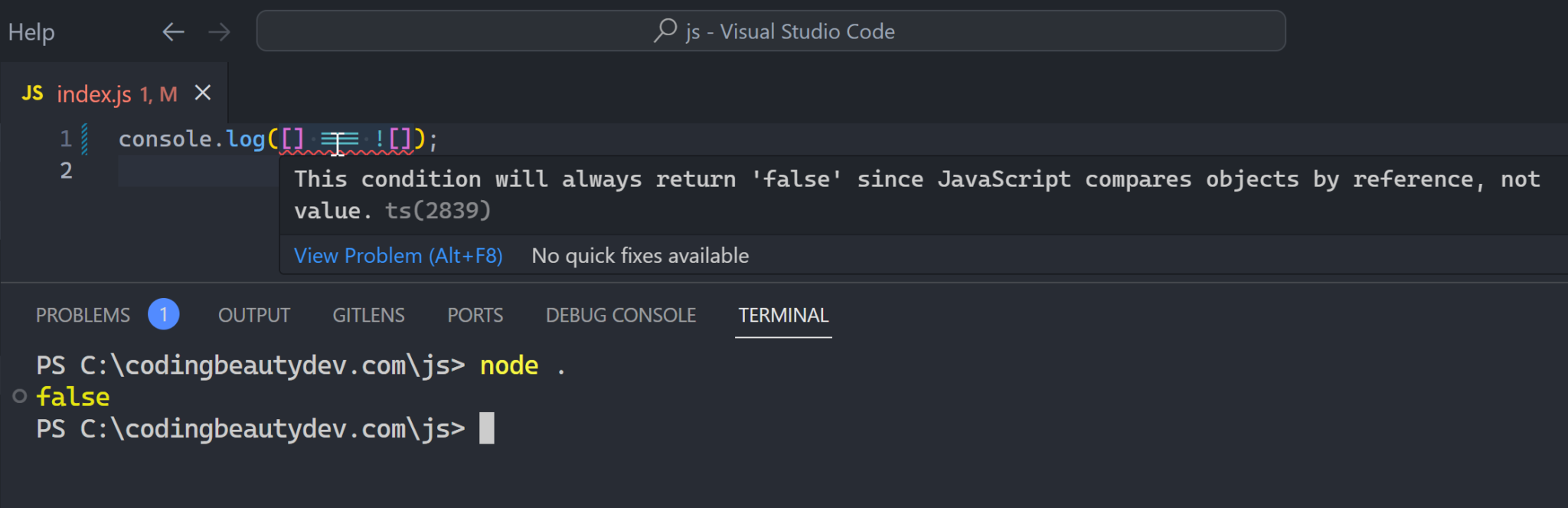Click the command decoration circle beside false
The image size is (1568, 508).
[x=20, y=396]
